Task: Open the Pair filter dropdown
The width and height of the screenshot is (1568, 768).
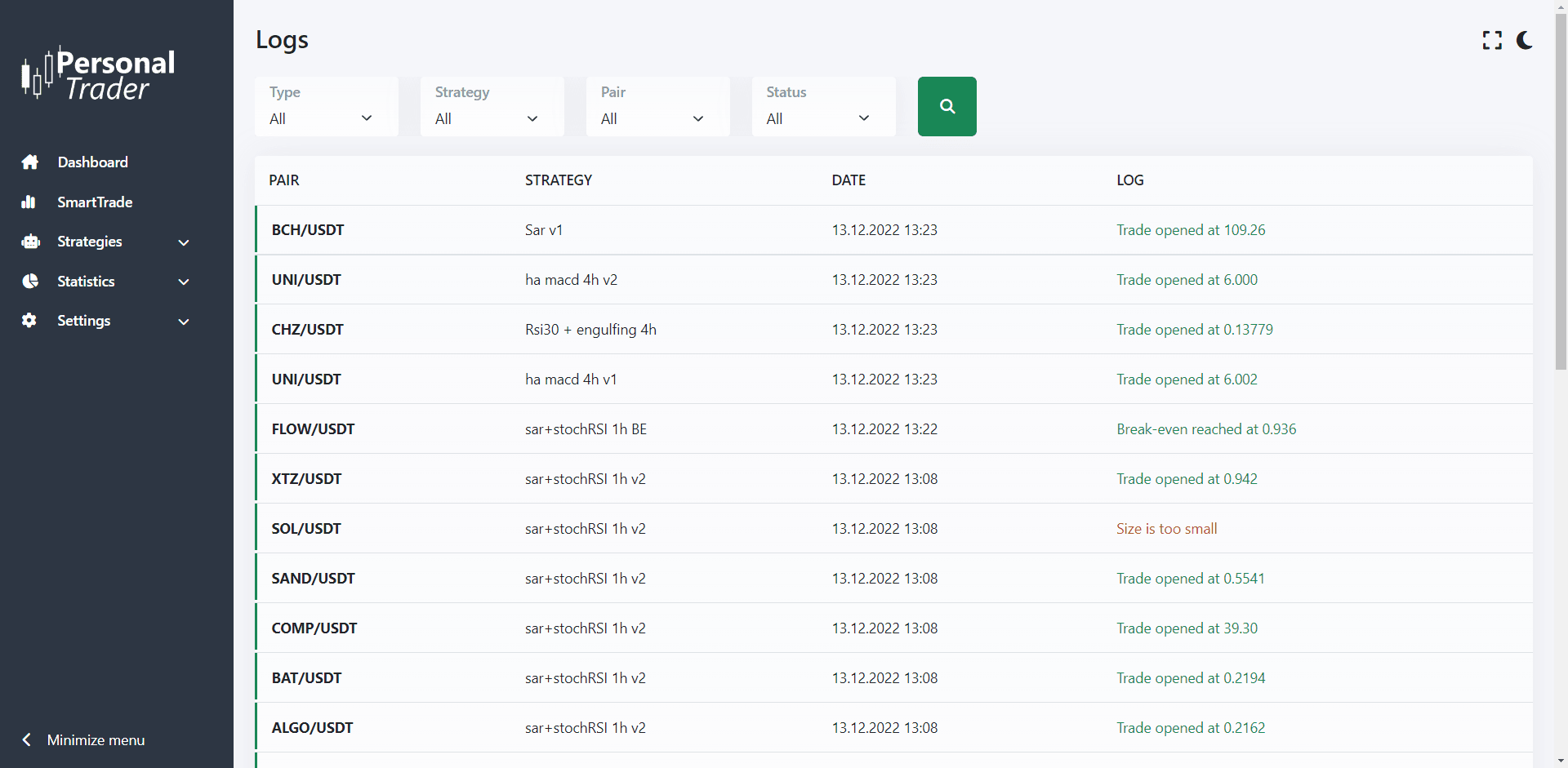Action: [x=657, y=107]
